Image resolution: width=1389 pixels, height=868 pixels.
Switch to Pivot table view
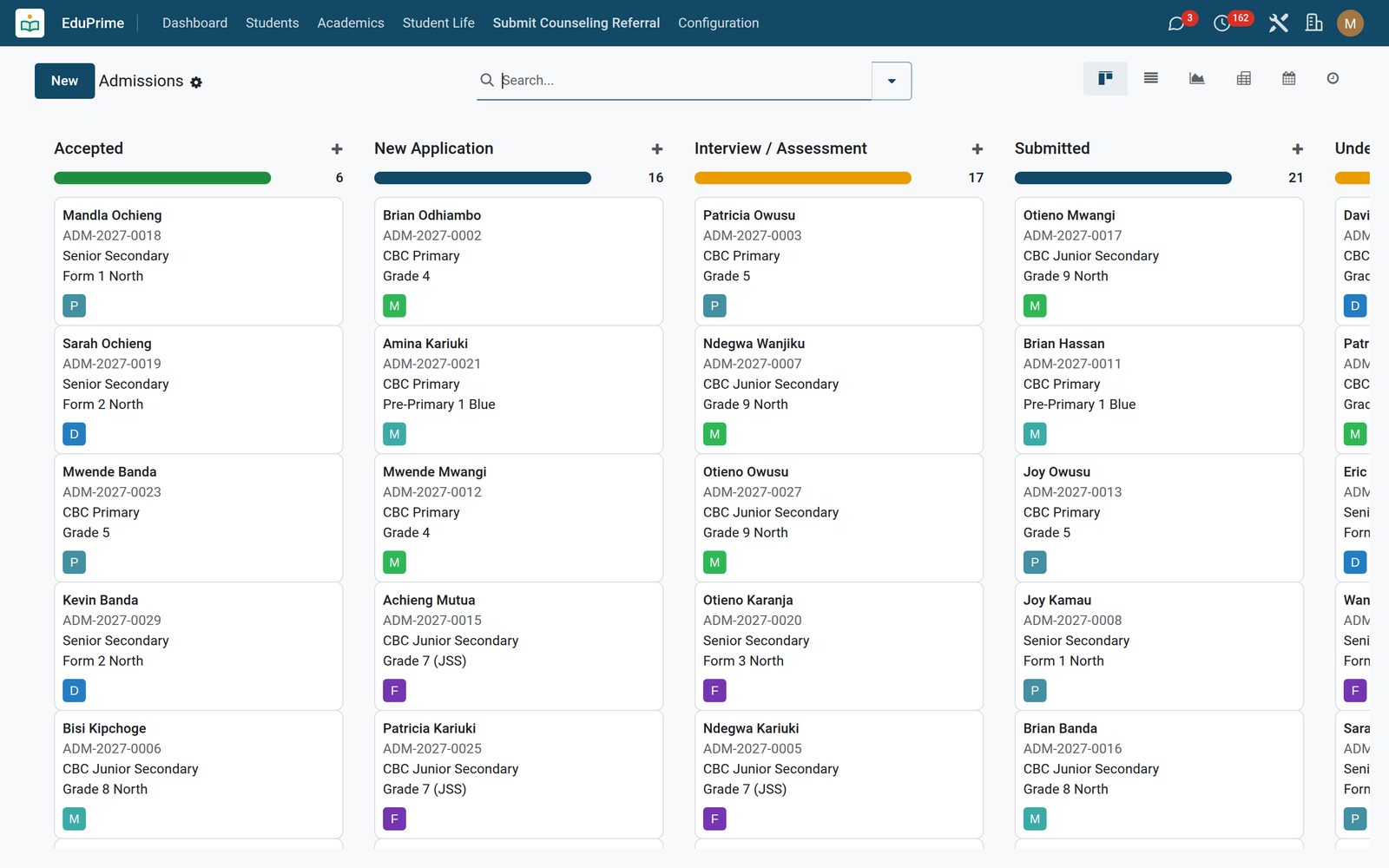point(1243,78)
